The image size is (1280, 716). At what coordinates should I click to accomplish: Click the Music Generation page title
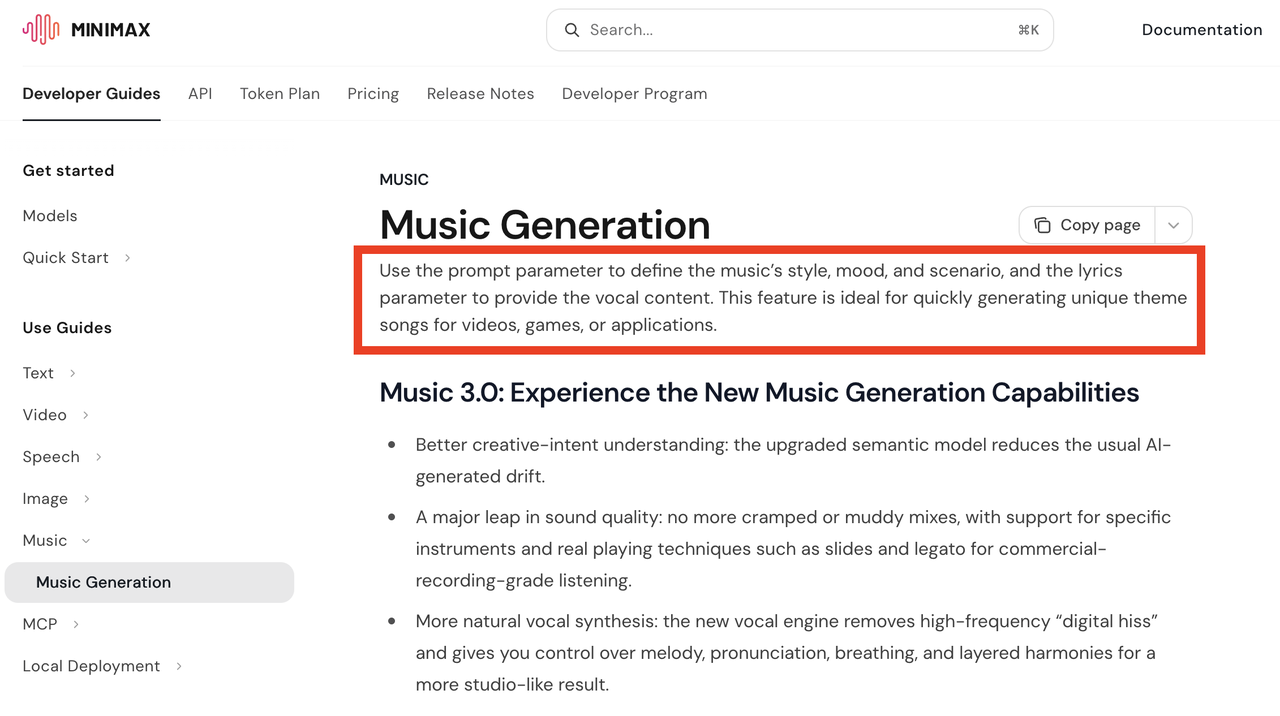[545, 225]
